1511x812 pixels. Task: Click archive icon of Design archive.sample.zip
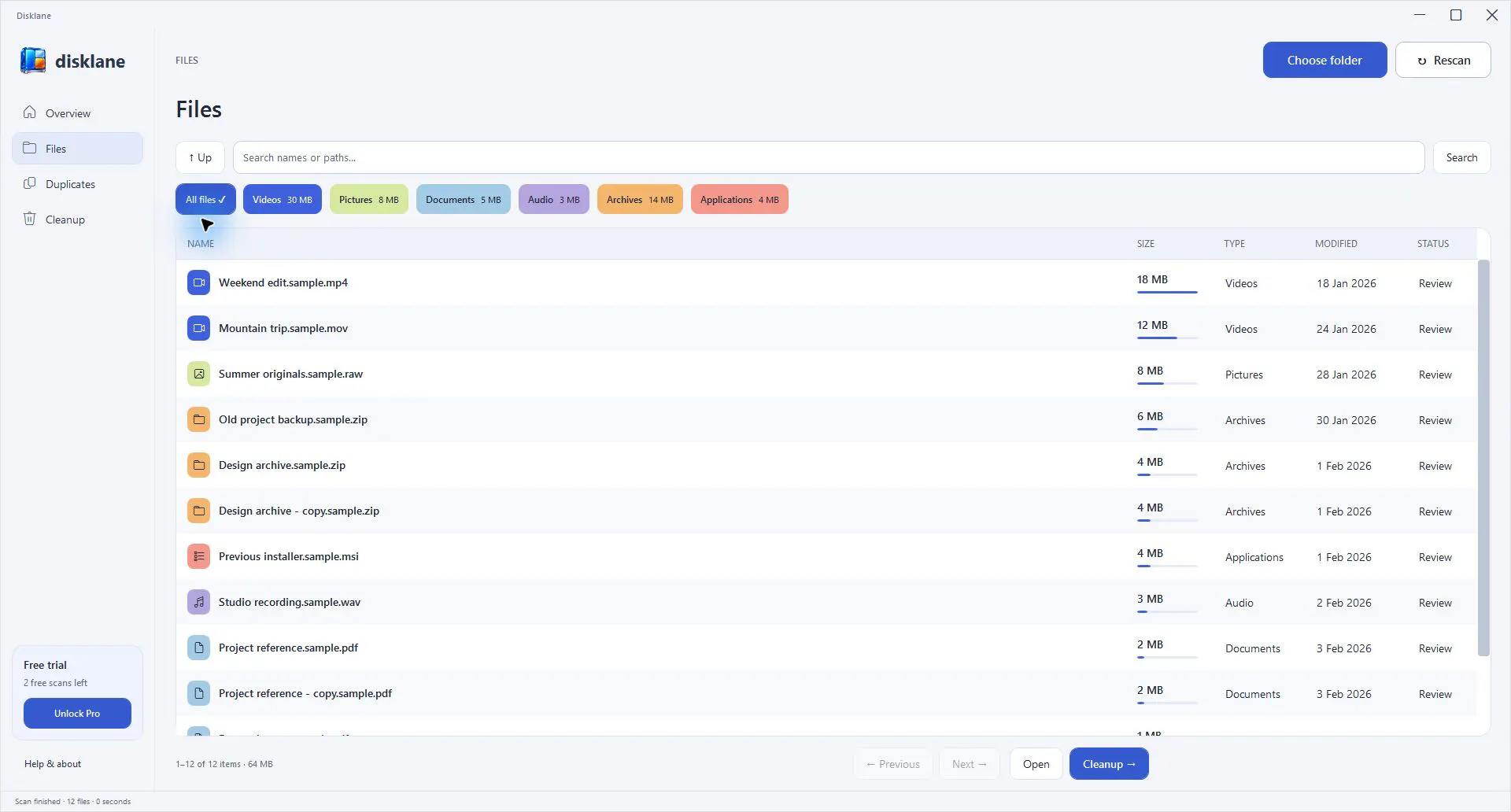pyautogui.click(x=198, y=465)
